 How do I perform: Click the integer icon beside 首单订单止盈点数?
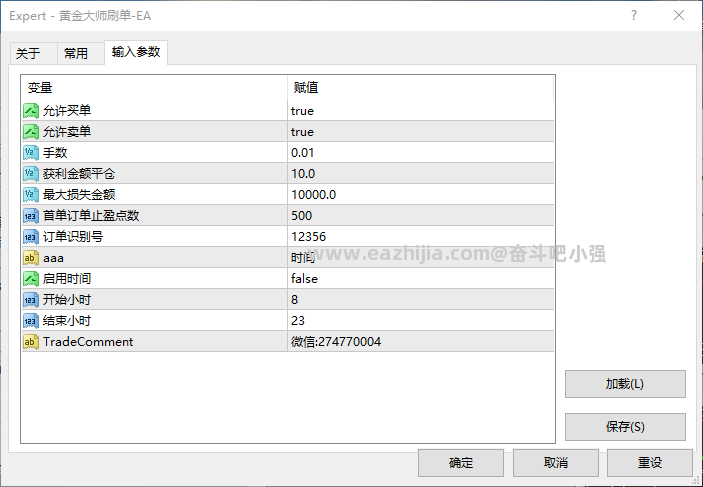click(x=31, y=216)
